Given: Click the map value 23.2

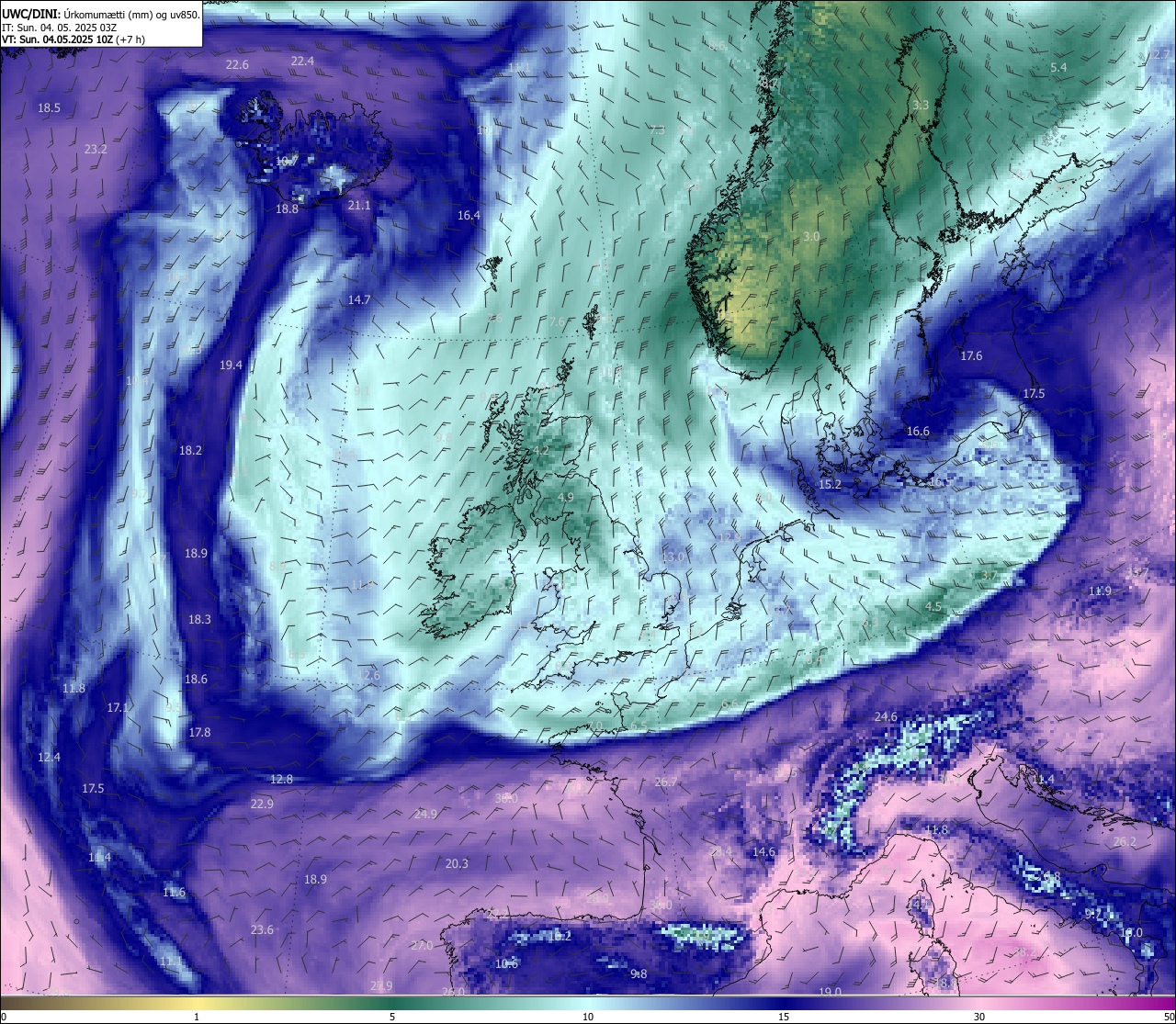Looking at the screenshot, I should click(96, 149).
